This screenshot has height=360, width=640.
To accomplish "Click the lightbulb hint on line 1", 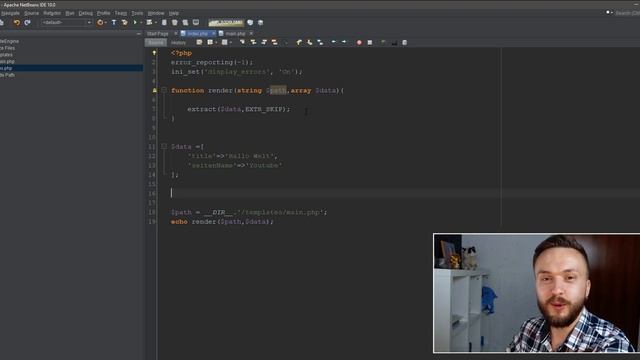I will (x=154, y=53).
